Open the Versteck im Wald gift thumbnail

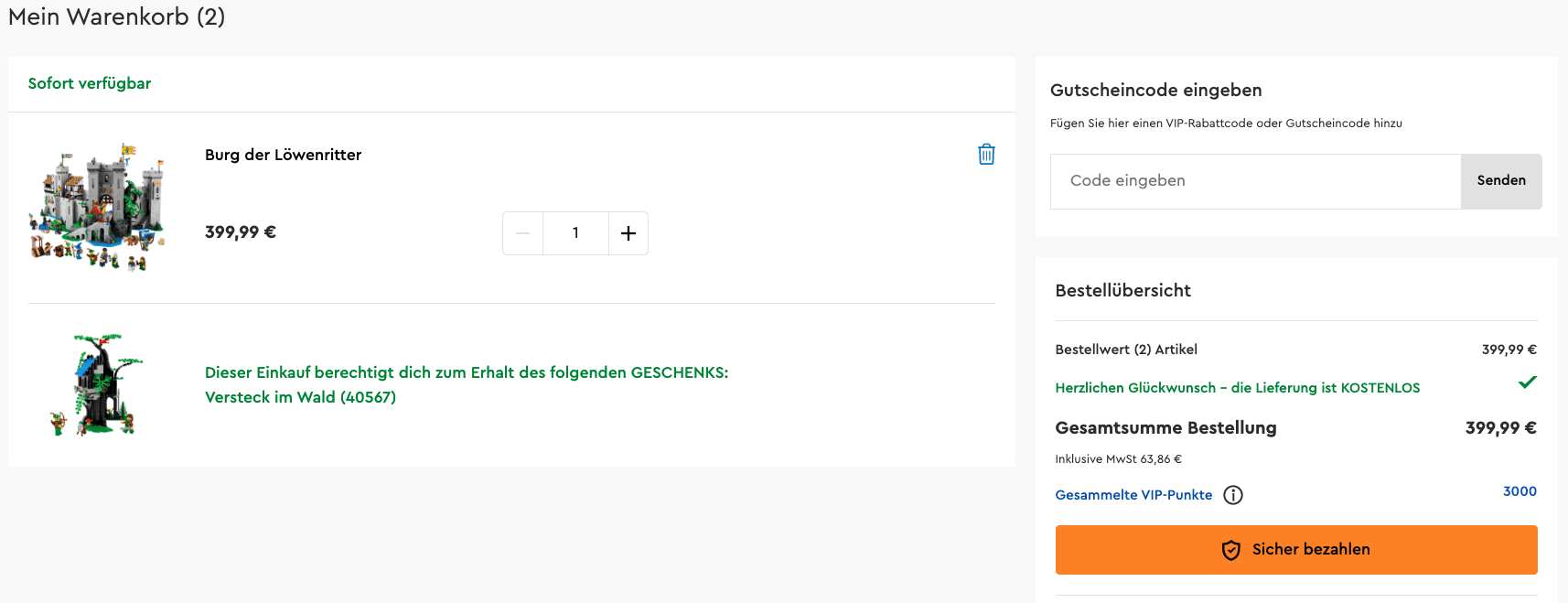click(x=97, y=384)
